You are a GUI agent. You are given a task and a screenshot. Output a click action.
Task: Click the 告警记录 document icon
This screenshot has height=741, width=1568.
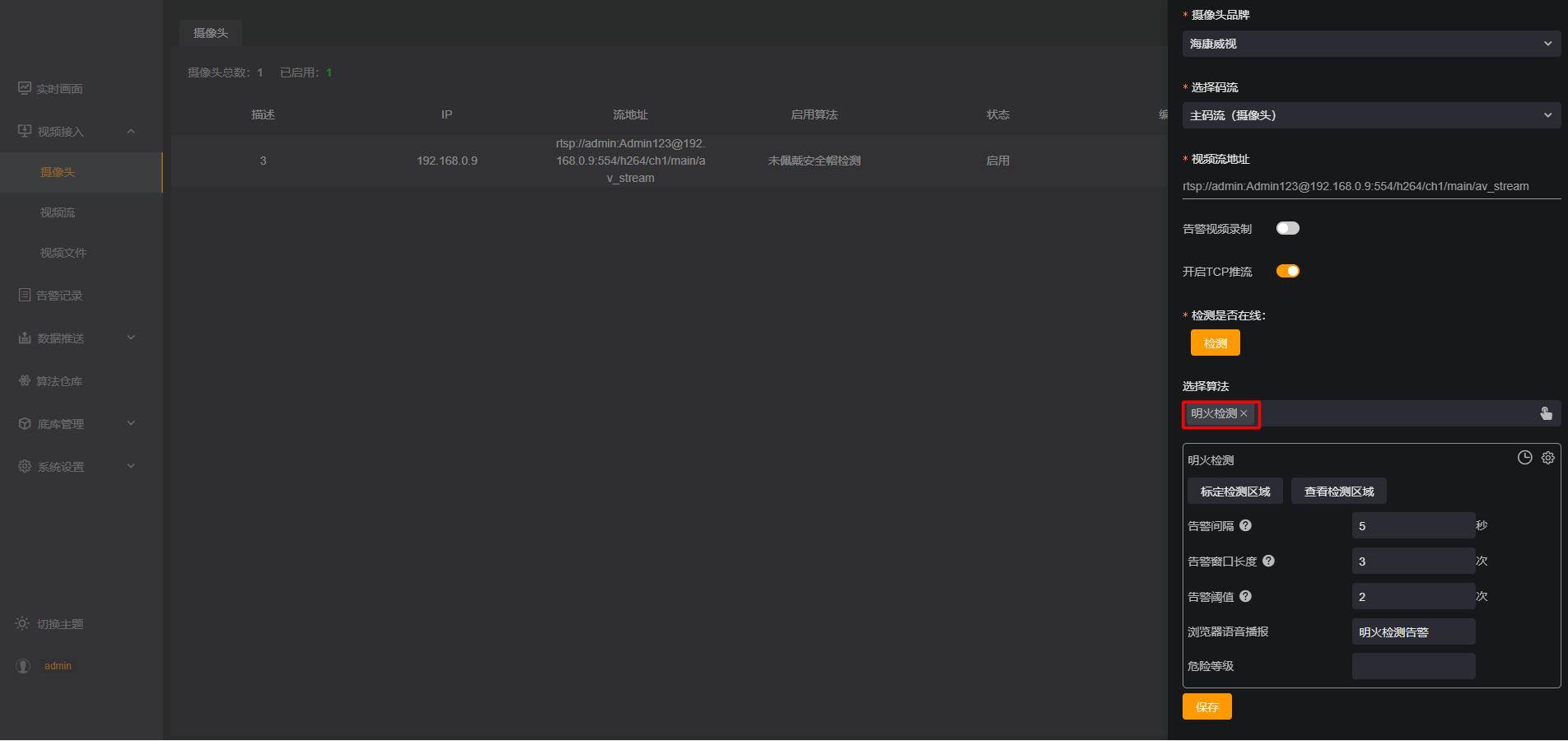point(25,295)
